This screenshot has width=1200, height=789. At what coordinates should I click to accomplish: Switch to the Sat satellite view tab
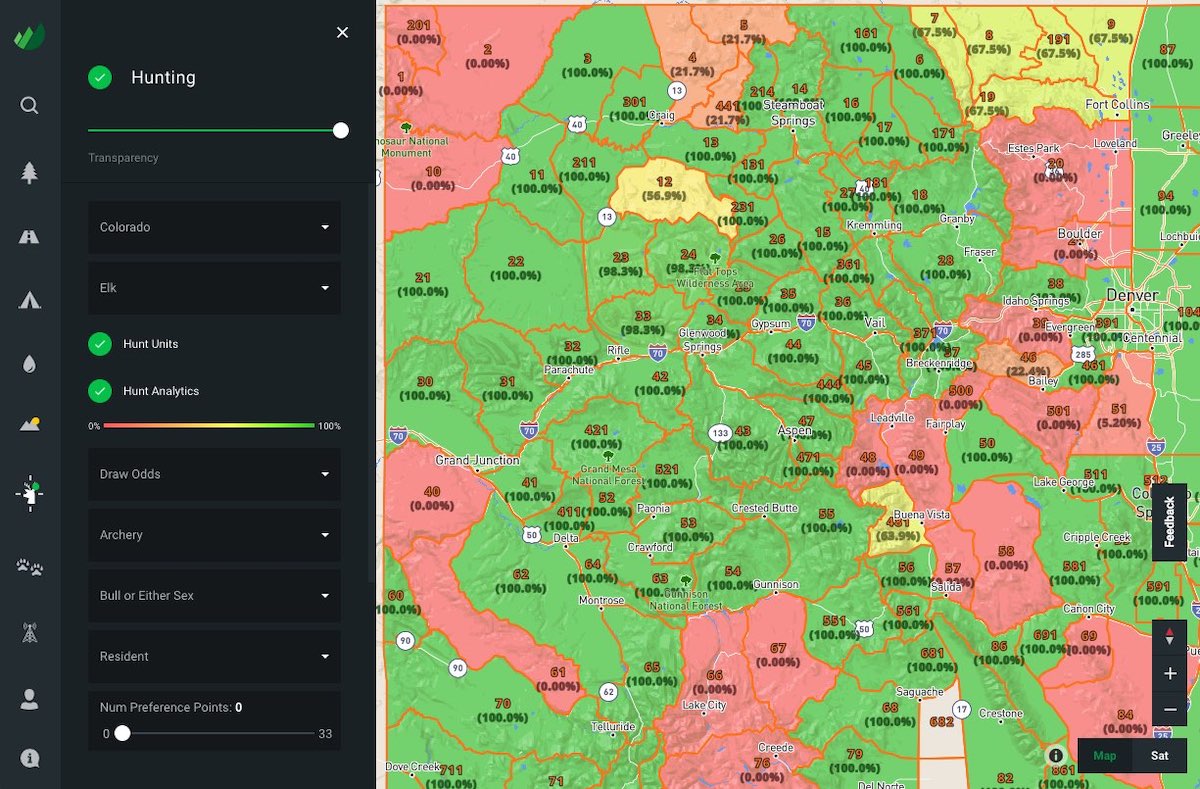pos(1159,755)
